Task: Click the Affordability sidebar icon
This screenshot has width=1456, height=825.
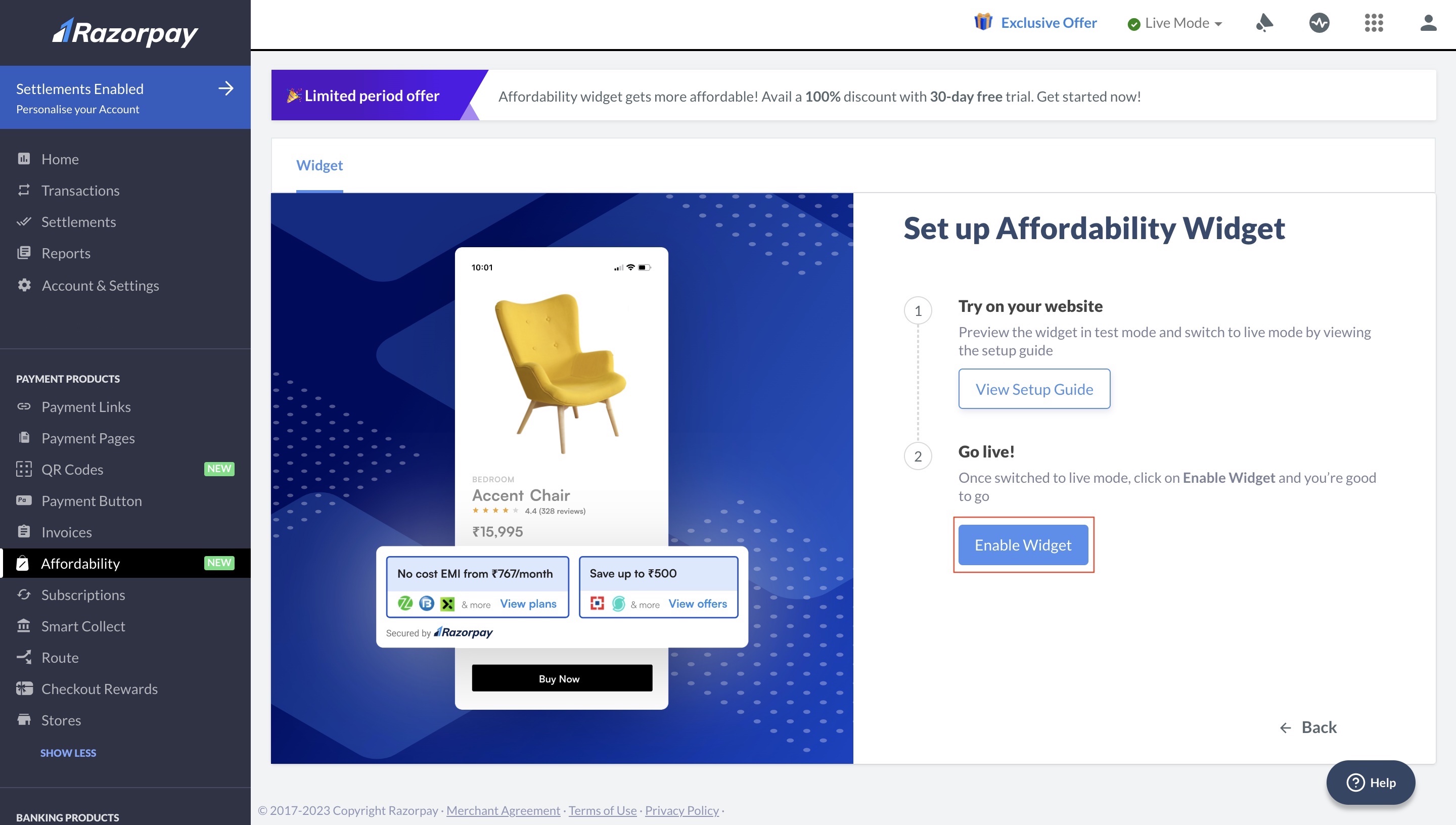Action: (24, 562)
